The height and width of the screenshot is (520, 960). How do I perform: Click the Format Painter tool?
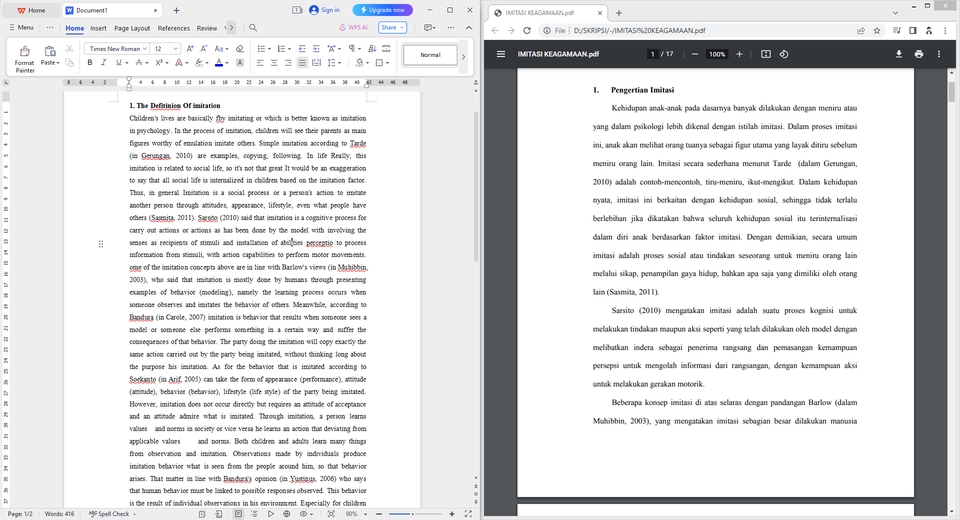[x=24, y=59]
